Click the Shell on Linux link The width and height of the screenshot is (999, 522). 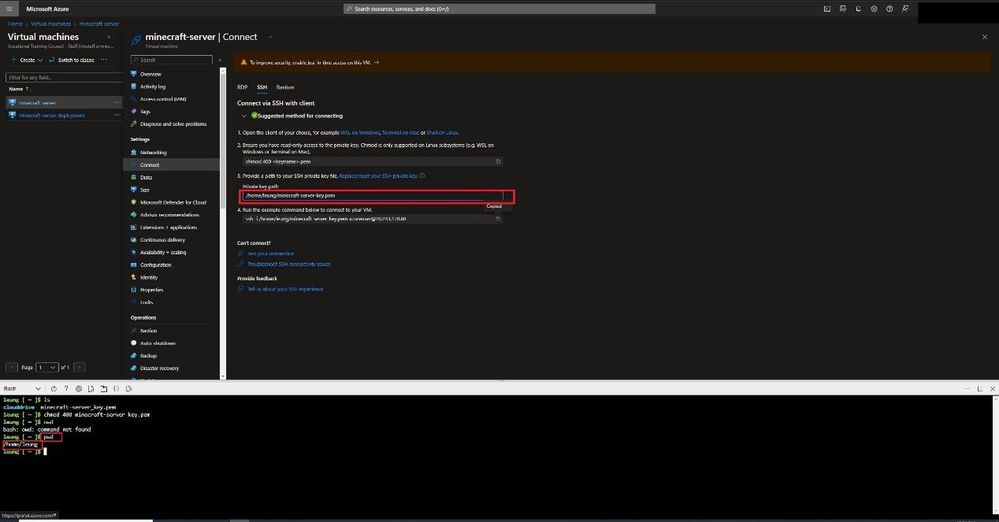coord(442,133)
